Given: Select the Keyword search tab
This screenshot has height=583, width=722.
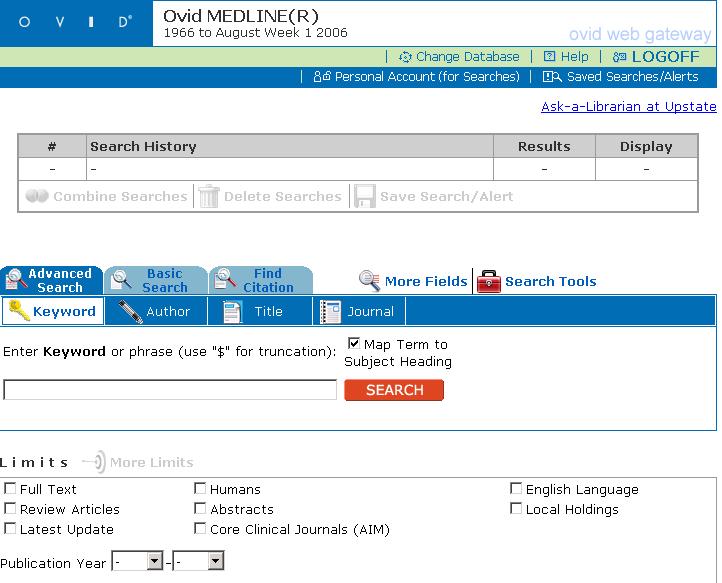Looking at the screenshot, I should pyautogui.click(x=53, y=311).
